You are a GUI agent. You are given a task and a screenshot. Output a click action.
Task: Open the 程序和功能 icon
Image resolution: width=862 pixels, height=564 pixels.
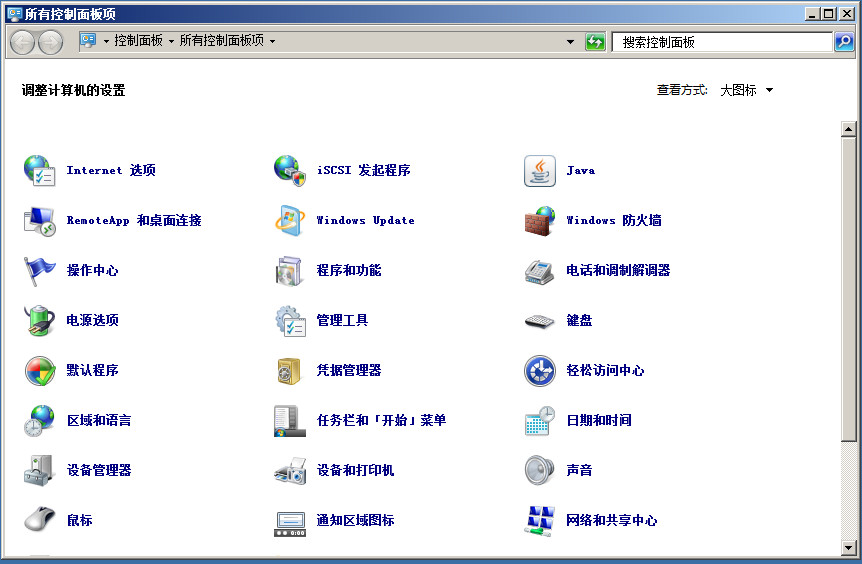click(x=290, y=270)
